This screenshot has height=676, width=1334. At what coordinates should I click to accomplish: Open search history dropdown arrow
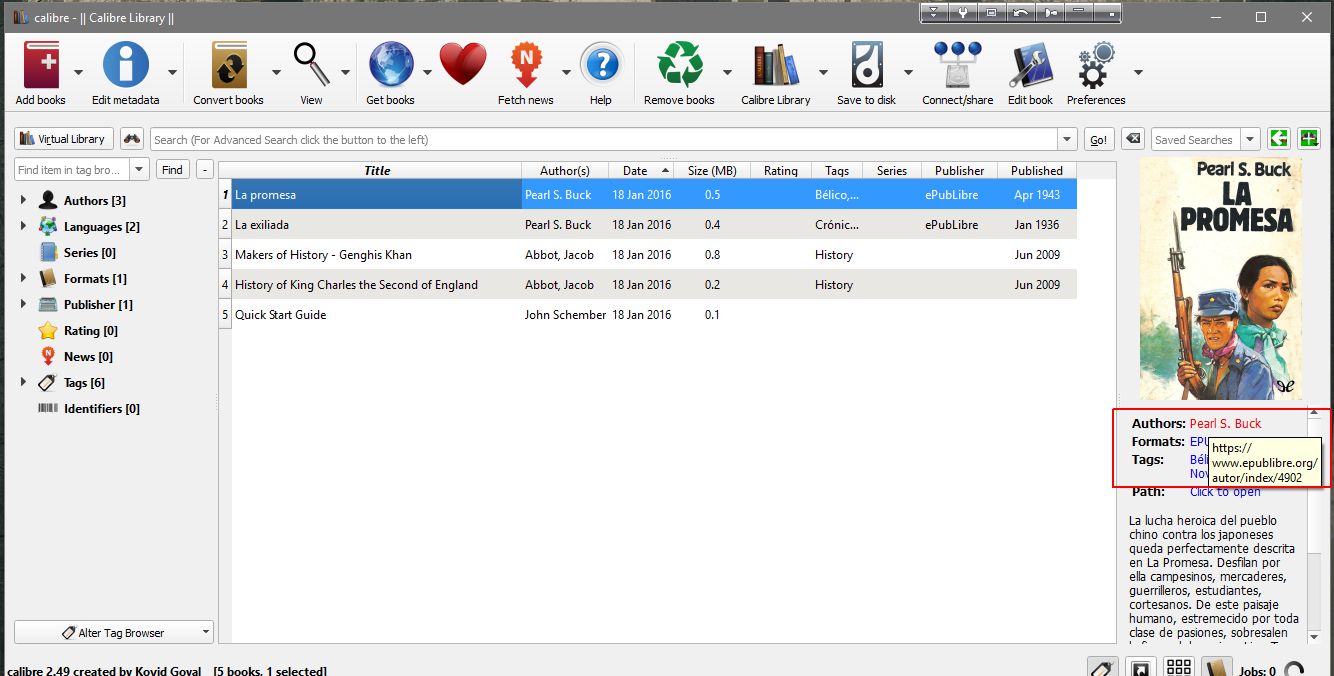(x=1067, y=140)
